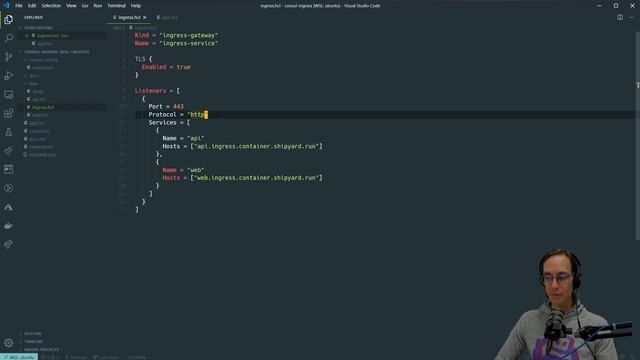Click the Enabled = true line

[166, 67]
